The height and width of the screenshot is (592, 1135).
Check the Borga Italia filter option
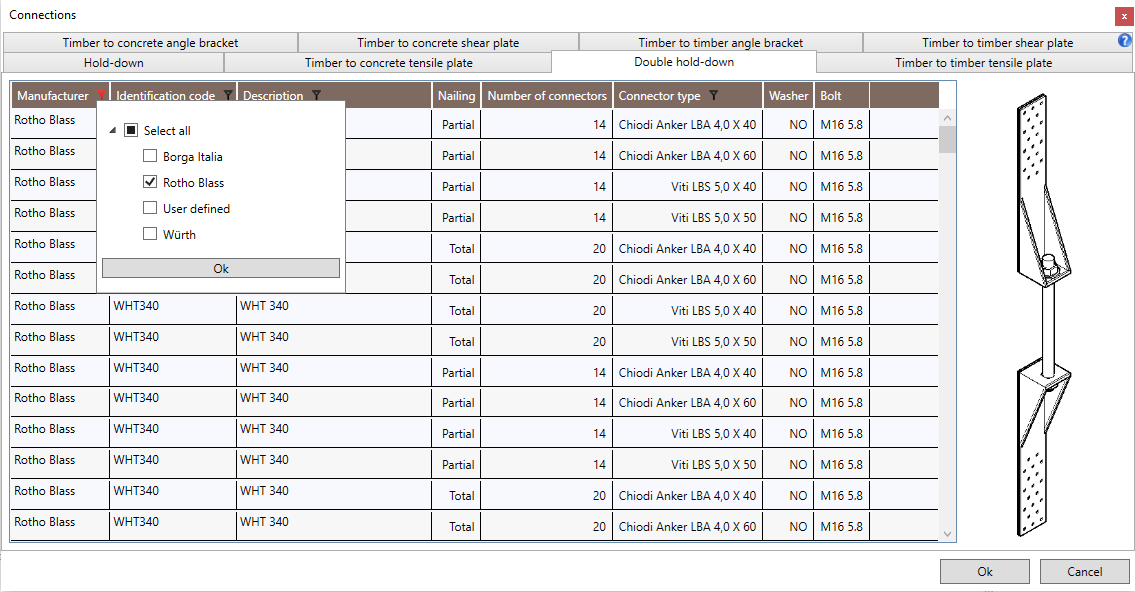(x=150, y=156)
